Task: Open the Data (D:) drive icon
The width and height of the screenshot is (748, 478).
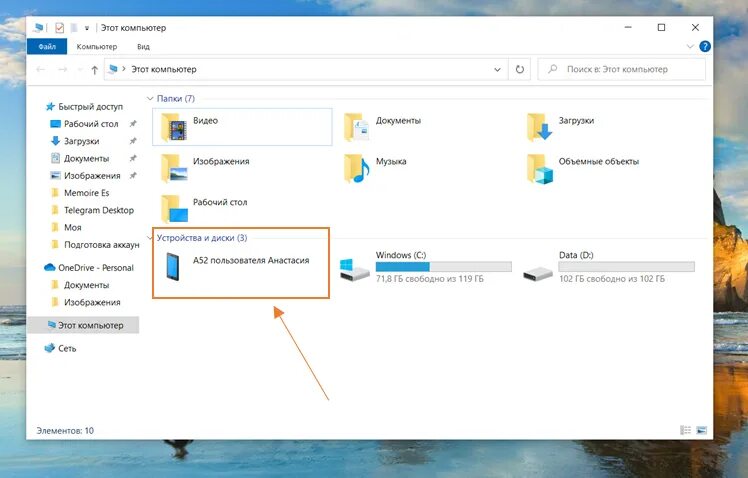Action: coord(538,274)
